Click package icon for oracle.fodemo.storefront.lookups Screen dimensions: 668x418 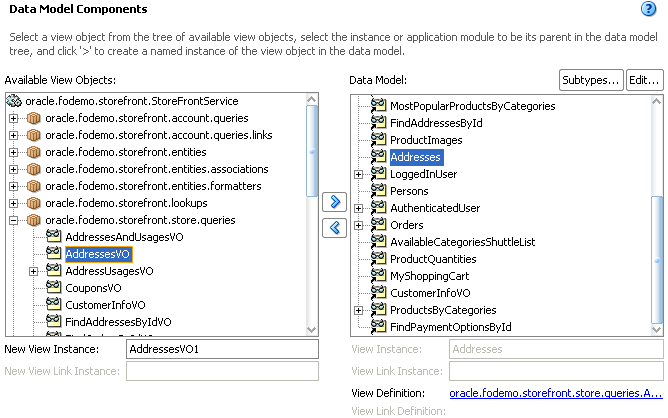(33, 203)
